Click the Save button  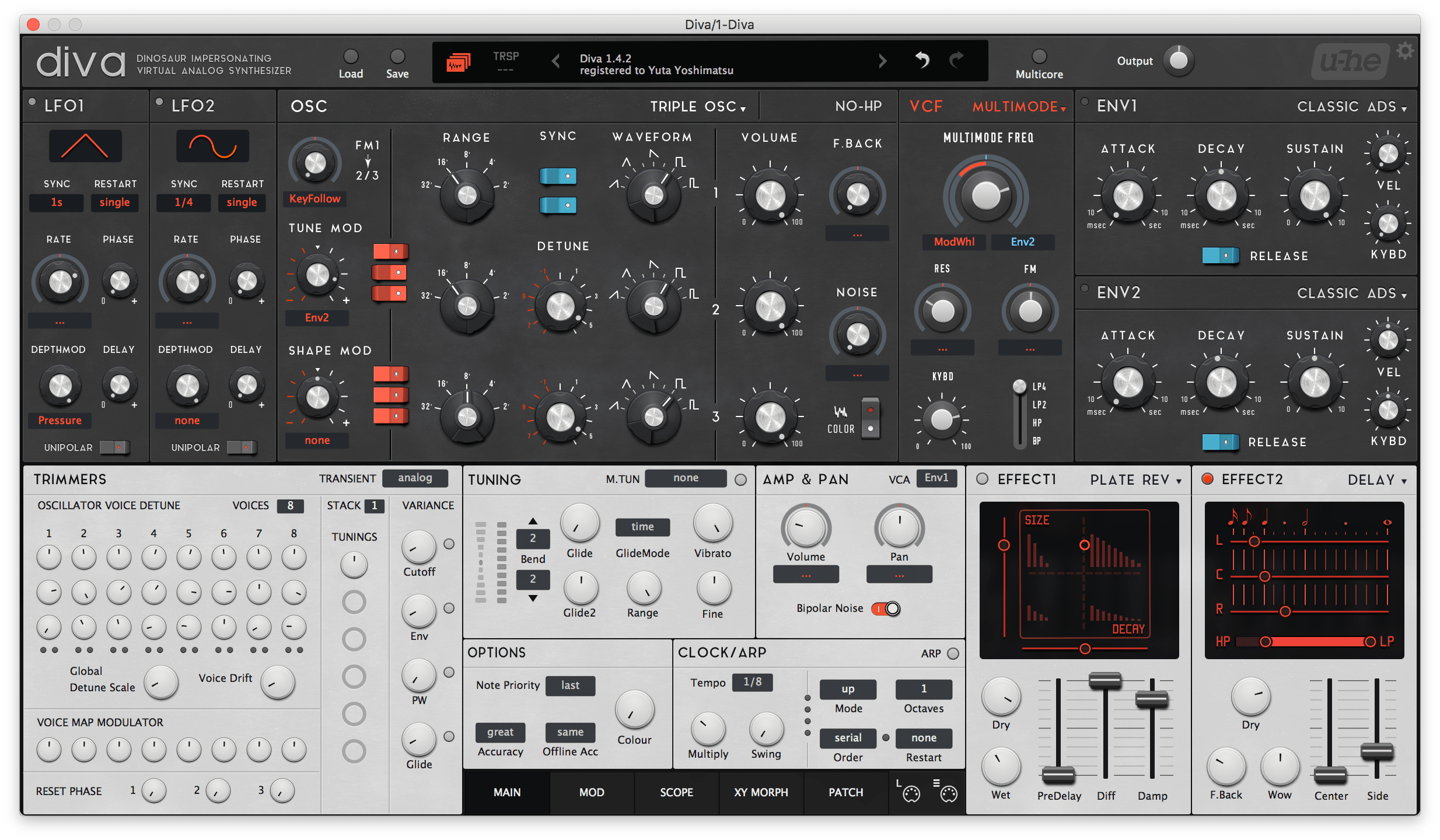coord(397,56)
